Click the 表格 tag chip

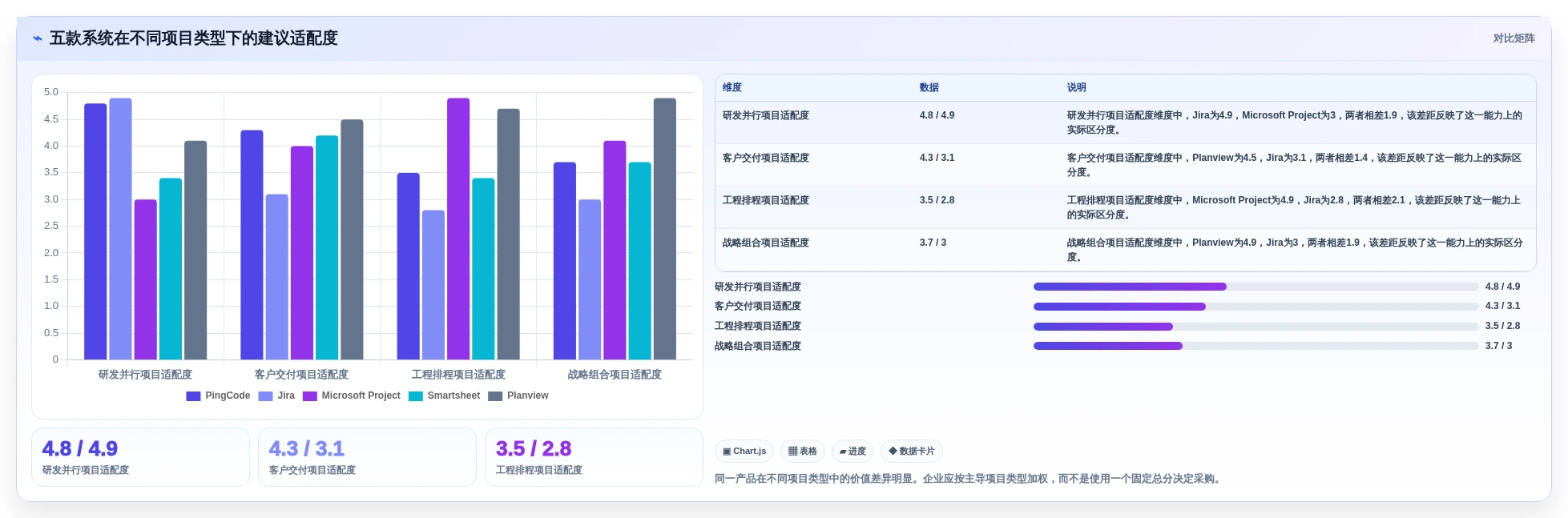click(802, 452)
